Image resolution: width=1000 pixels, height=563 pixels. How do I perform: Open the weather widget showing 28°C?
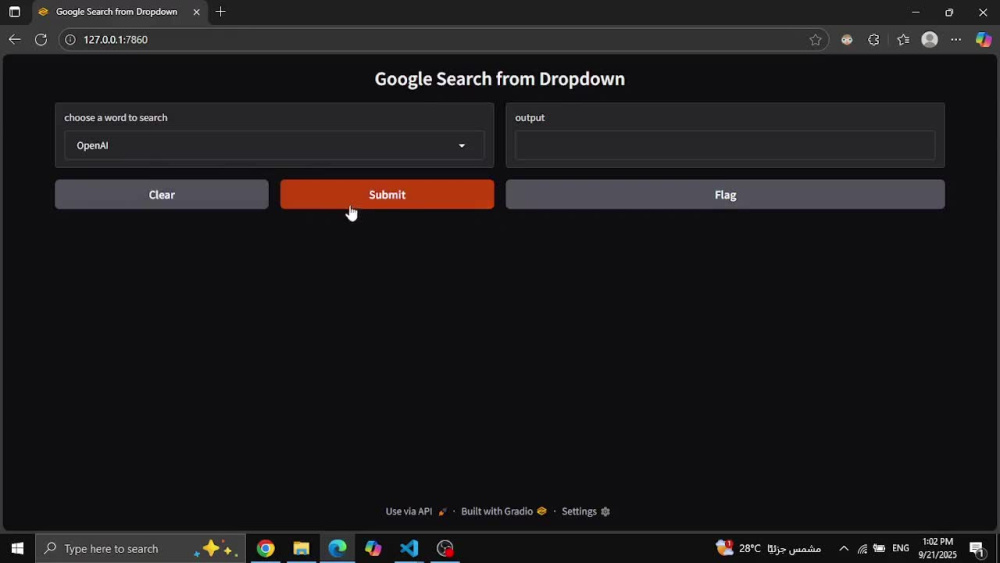click(768, 548)
